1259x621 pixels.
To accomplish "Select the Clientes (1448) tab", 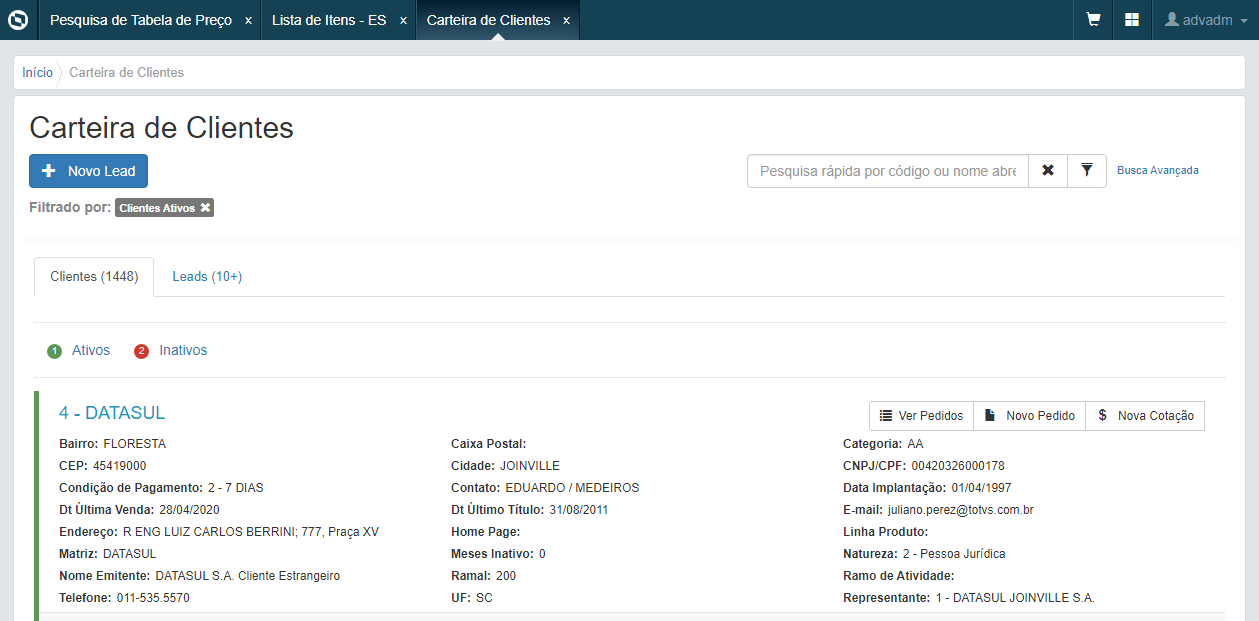I will 94,277.
